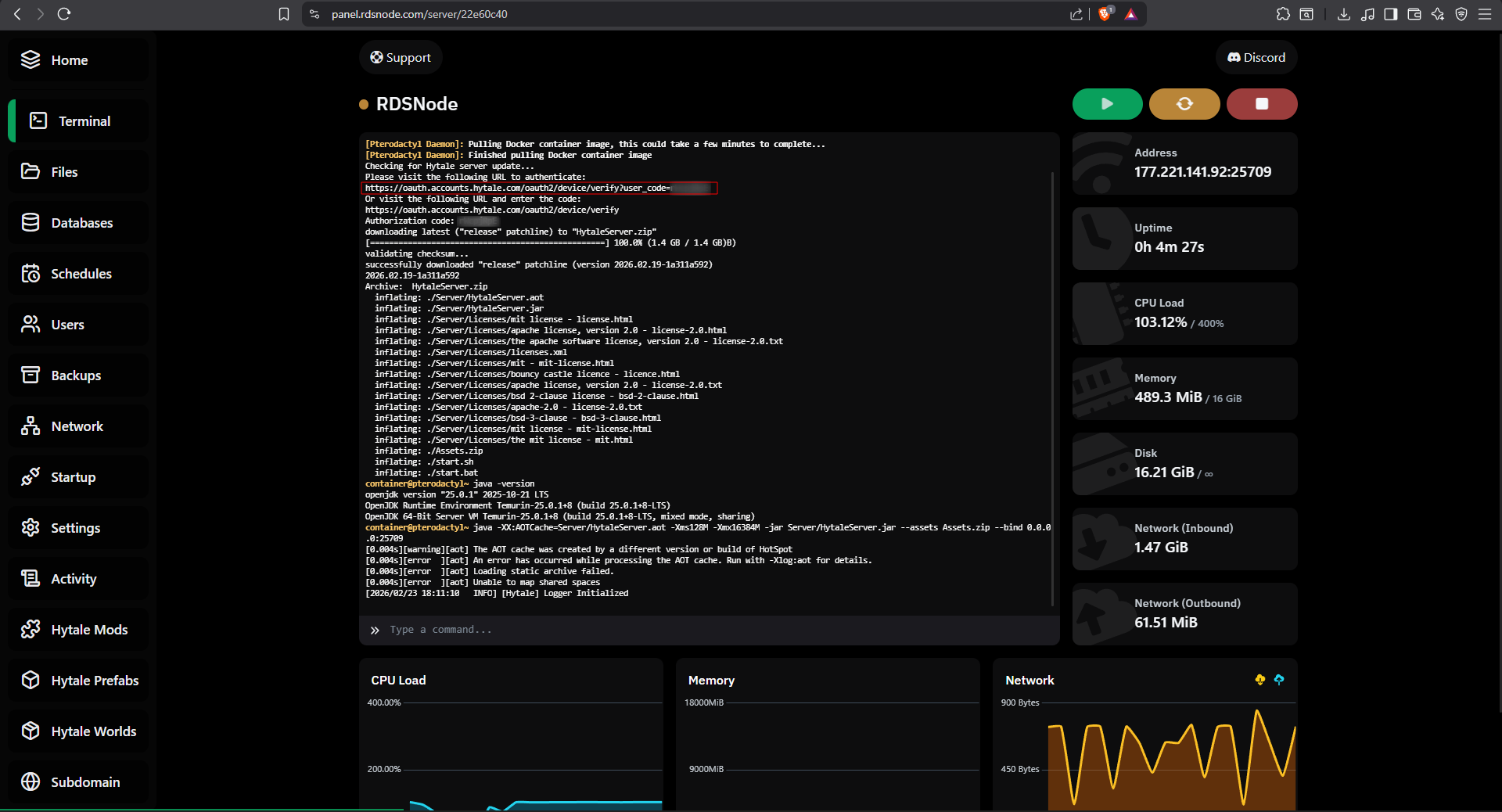Screen dimensions: 1502x812
Task: Open the Startup configuration page
Action: point(73,477)
